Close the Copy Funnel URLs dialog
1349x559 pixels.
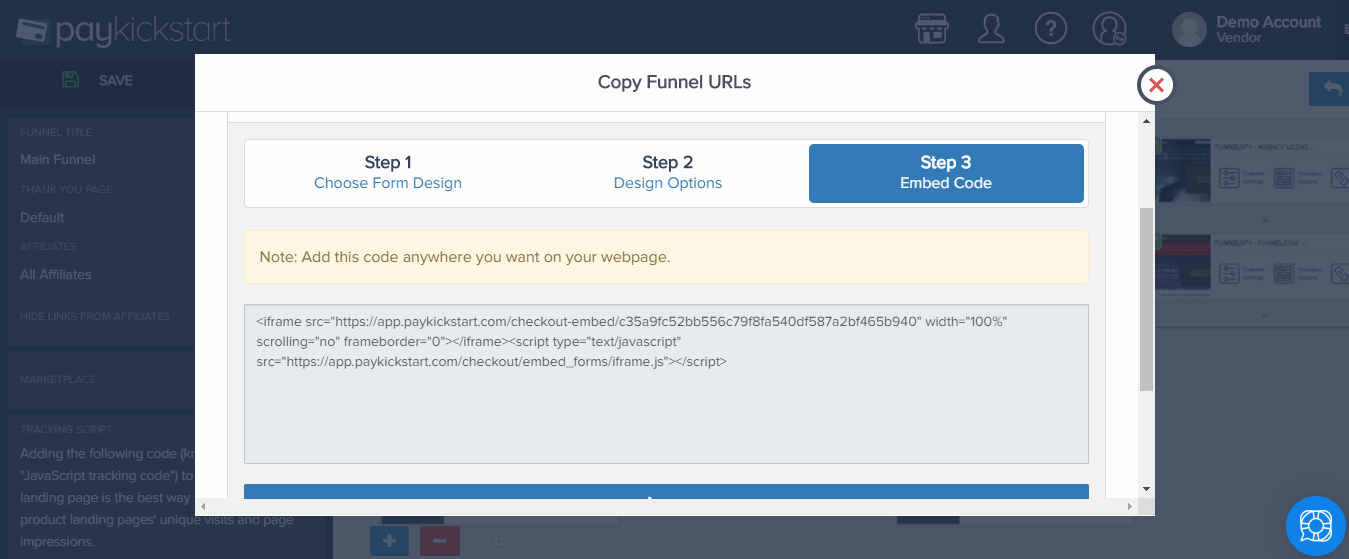coord(1156,85)
